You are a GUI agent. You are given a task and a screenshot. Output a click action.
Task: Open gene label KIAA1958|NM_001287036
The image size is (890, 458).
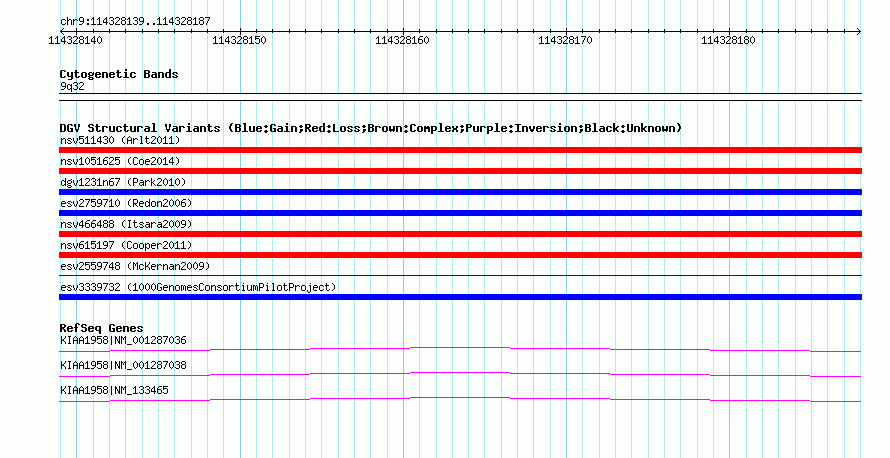pyautogui.click(x=123, y=341)
